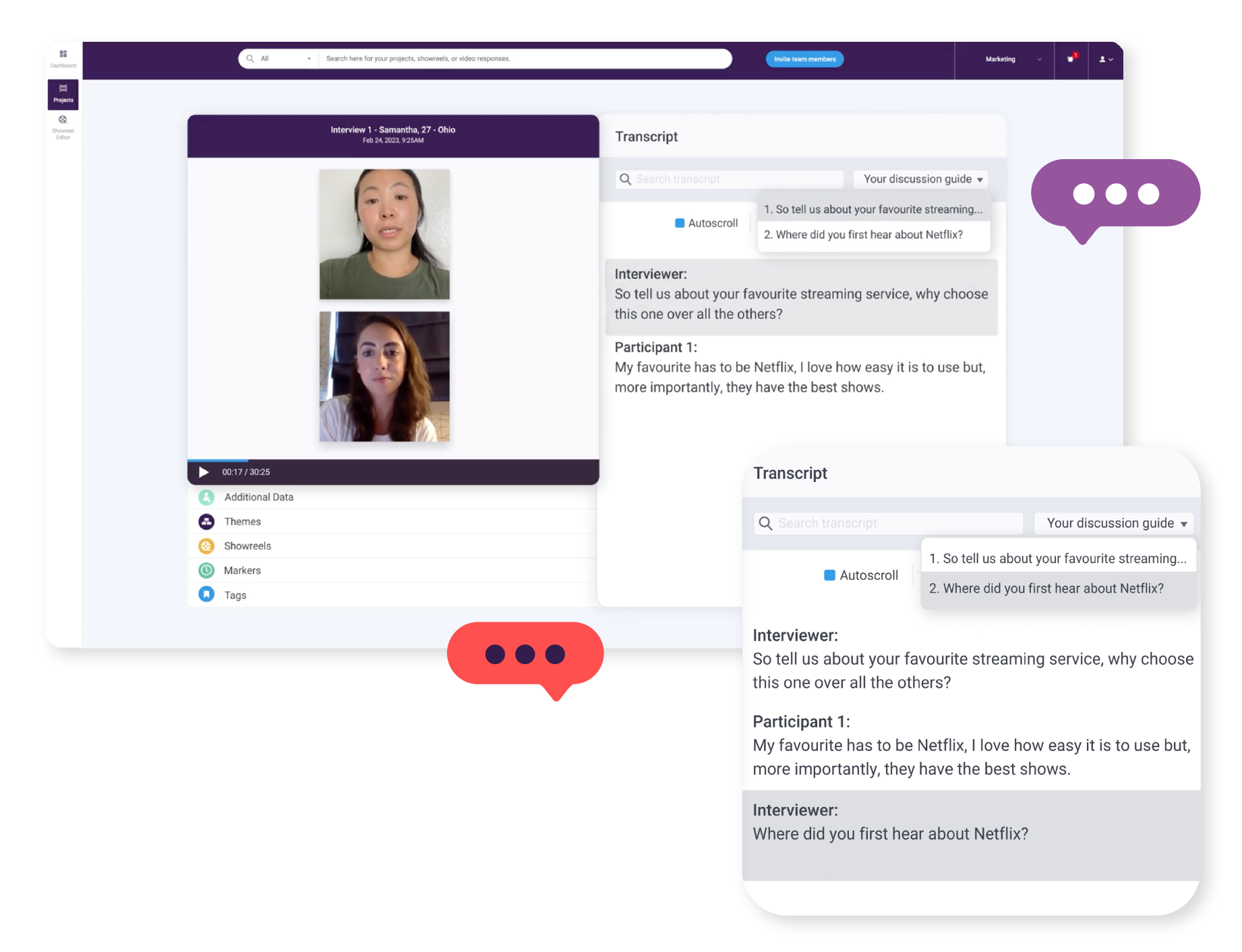Image resolution: width=1242 pixels, height=952 pixels.
Task: Click the Markers clock icon
Action: (206, 570)
